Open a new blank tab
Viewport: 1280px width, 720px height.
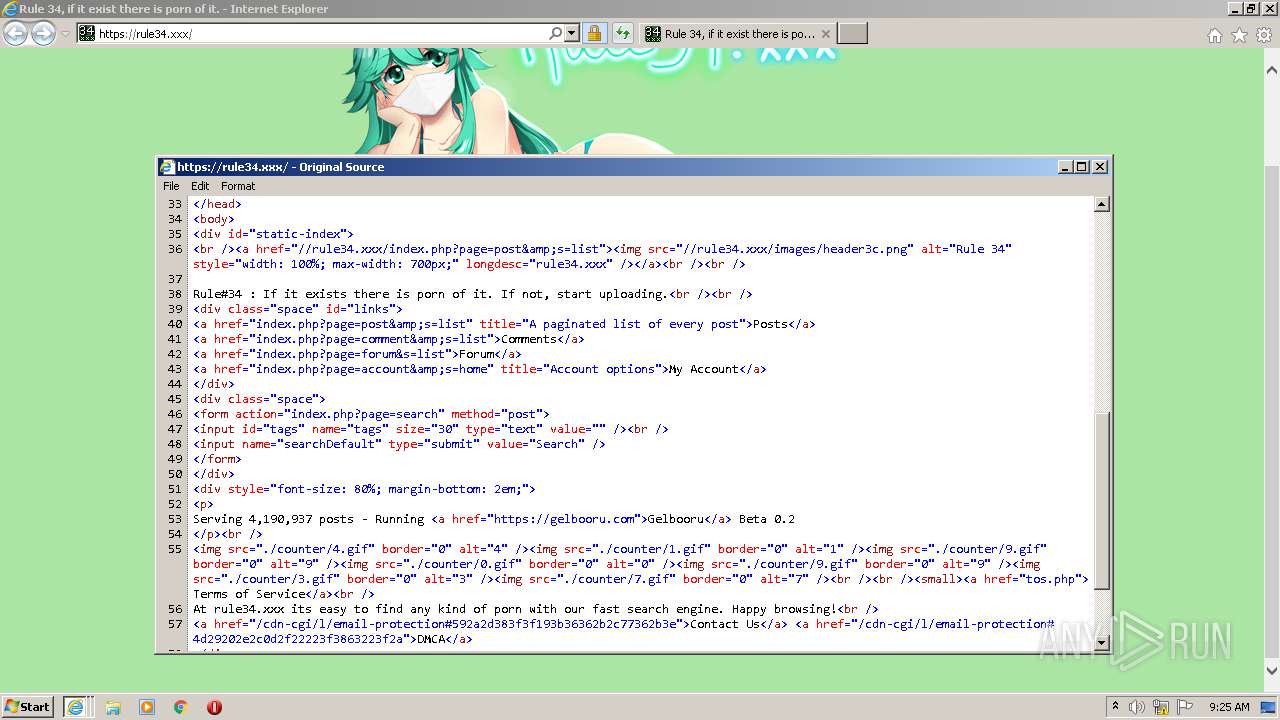(x=852, y=34)
